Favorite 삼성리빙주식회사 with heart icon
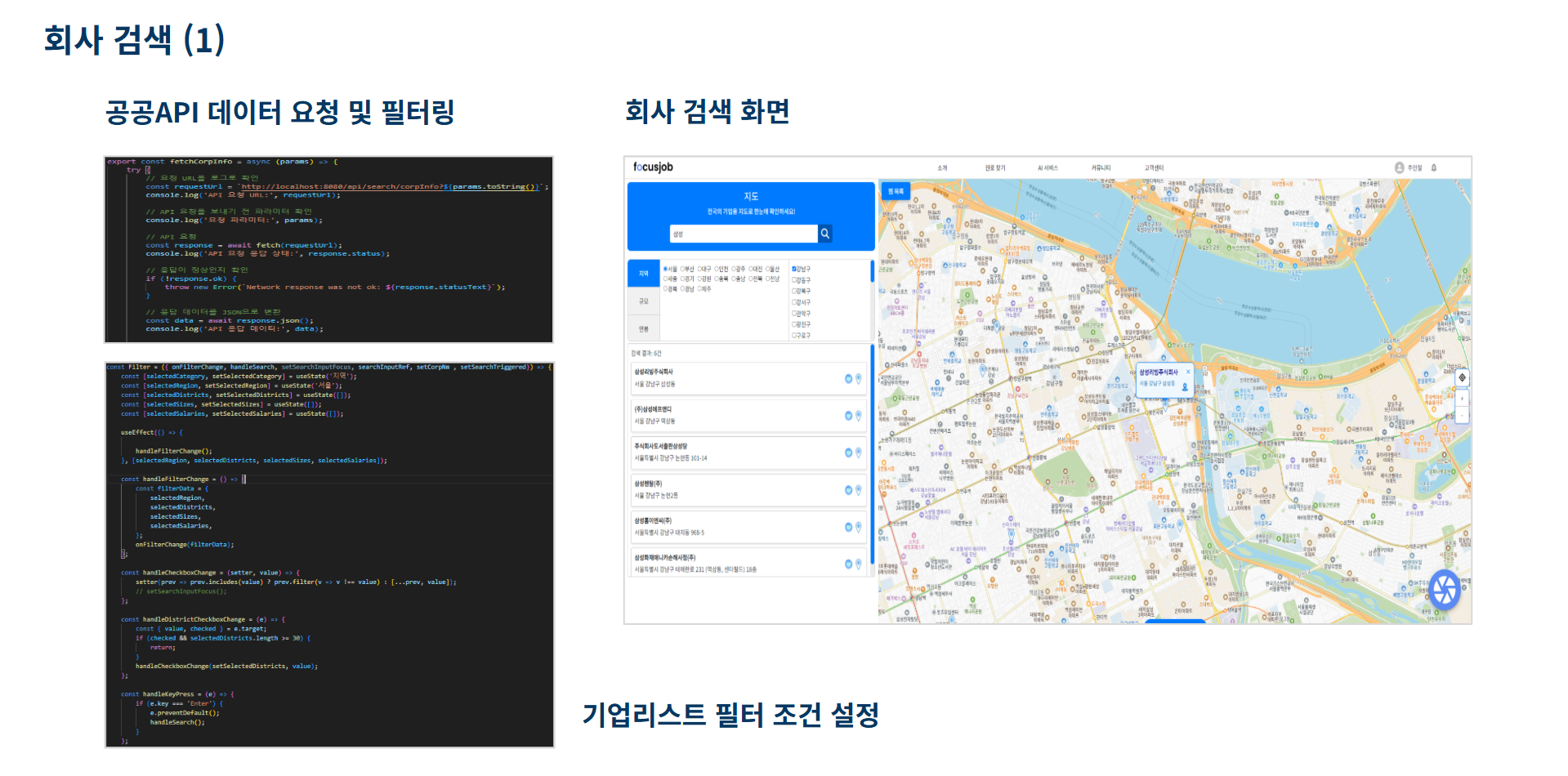 point(848,378)
